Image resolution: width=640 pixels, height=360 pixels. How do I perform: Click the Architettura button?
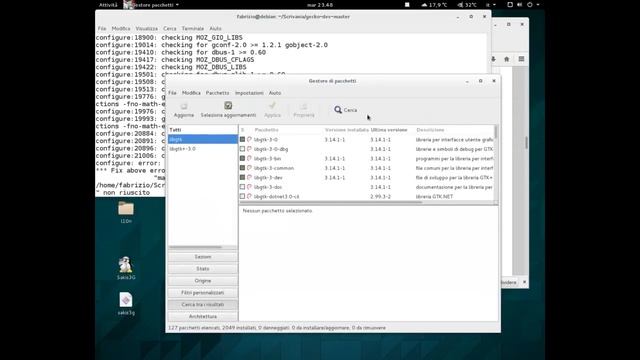203,316
